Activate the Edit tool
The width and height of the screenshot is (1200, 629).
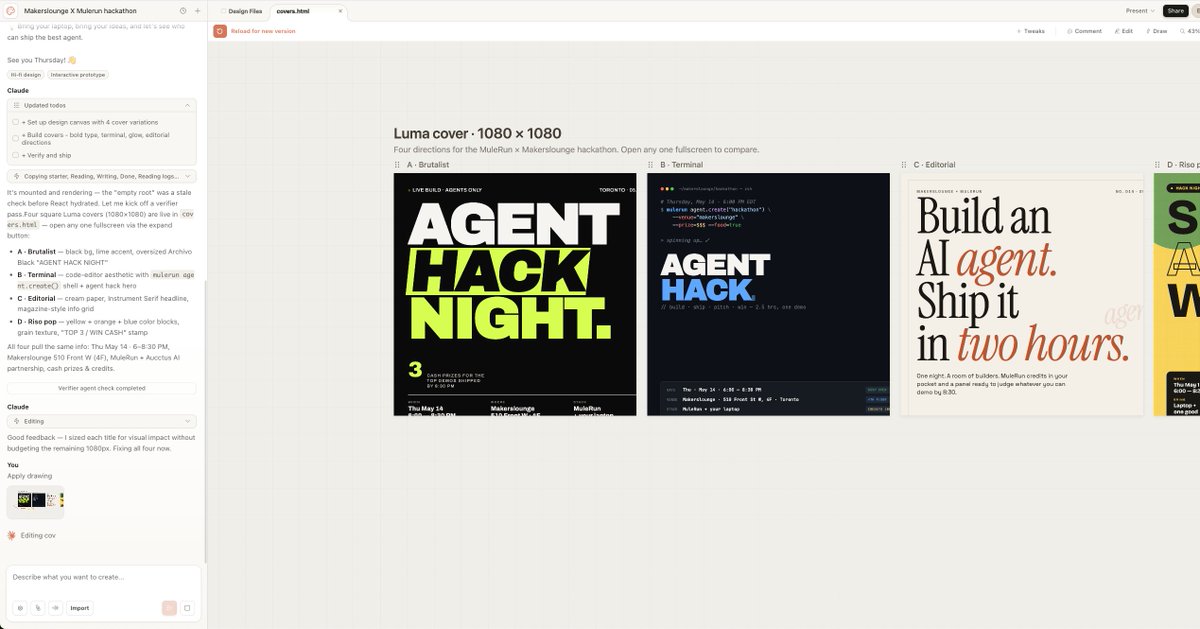[1123, 31]
